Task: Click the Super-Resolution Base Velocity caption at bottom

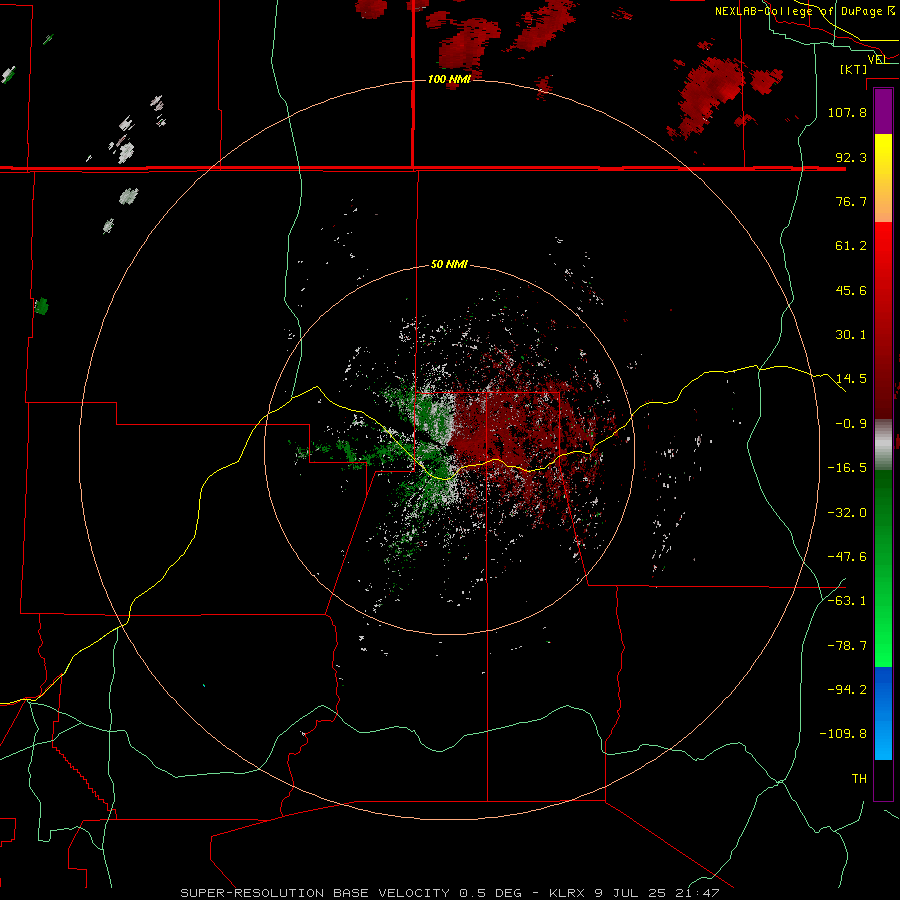Action: point(449,893)
